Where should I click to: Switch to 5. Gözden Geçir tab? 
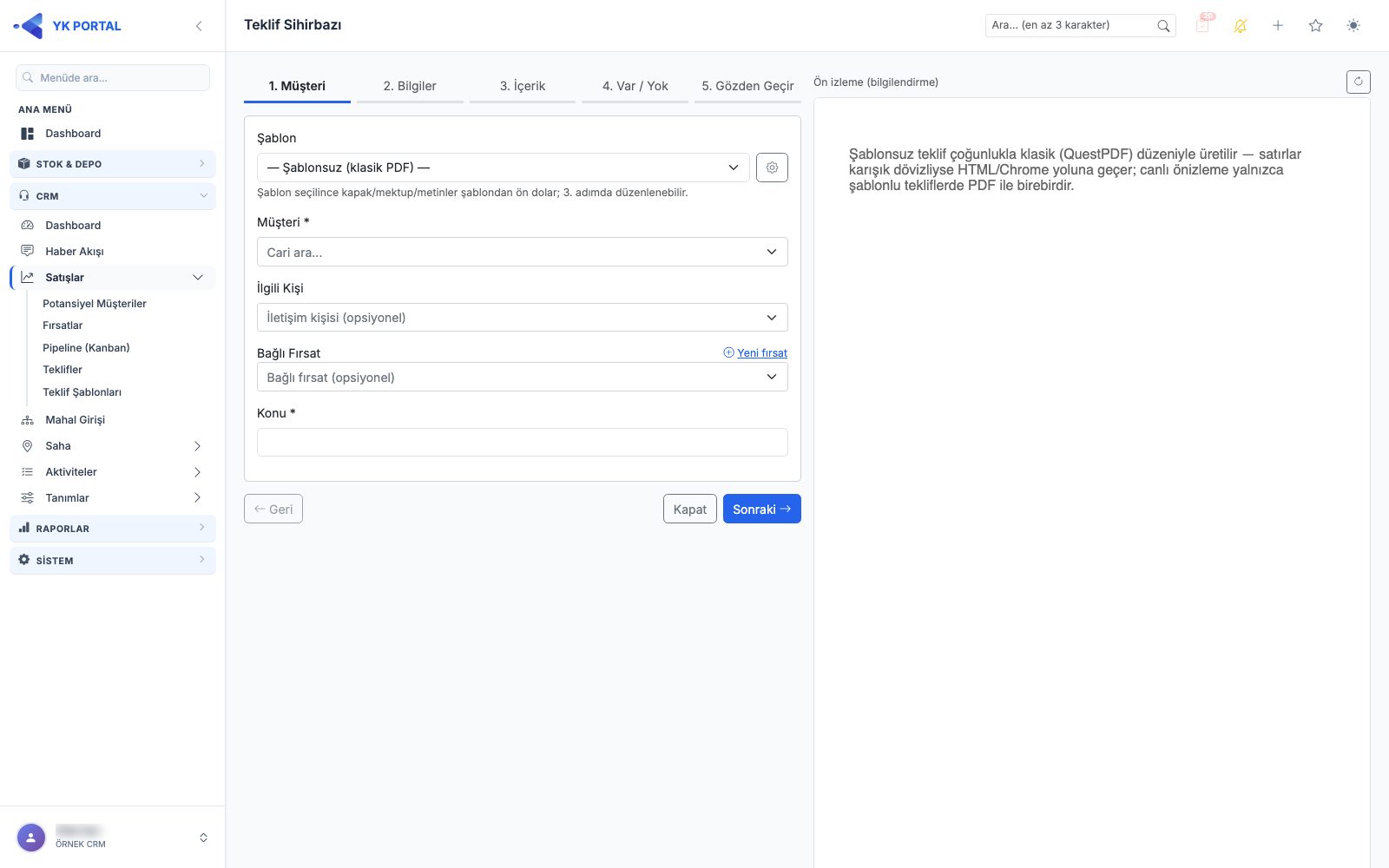coord(747,86)
